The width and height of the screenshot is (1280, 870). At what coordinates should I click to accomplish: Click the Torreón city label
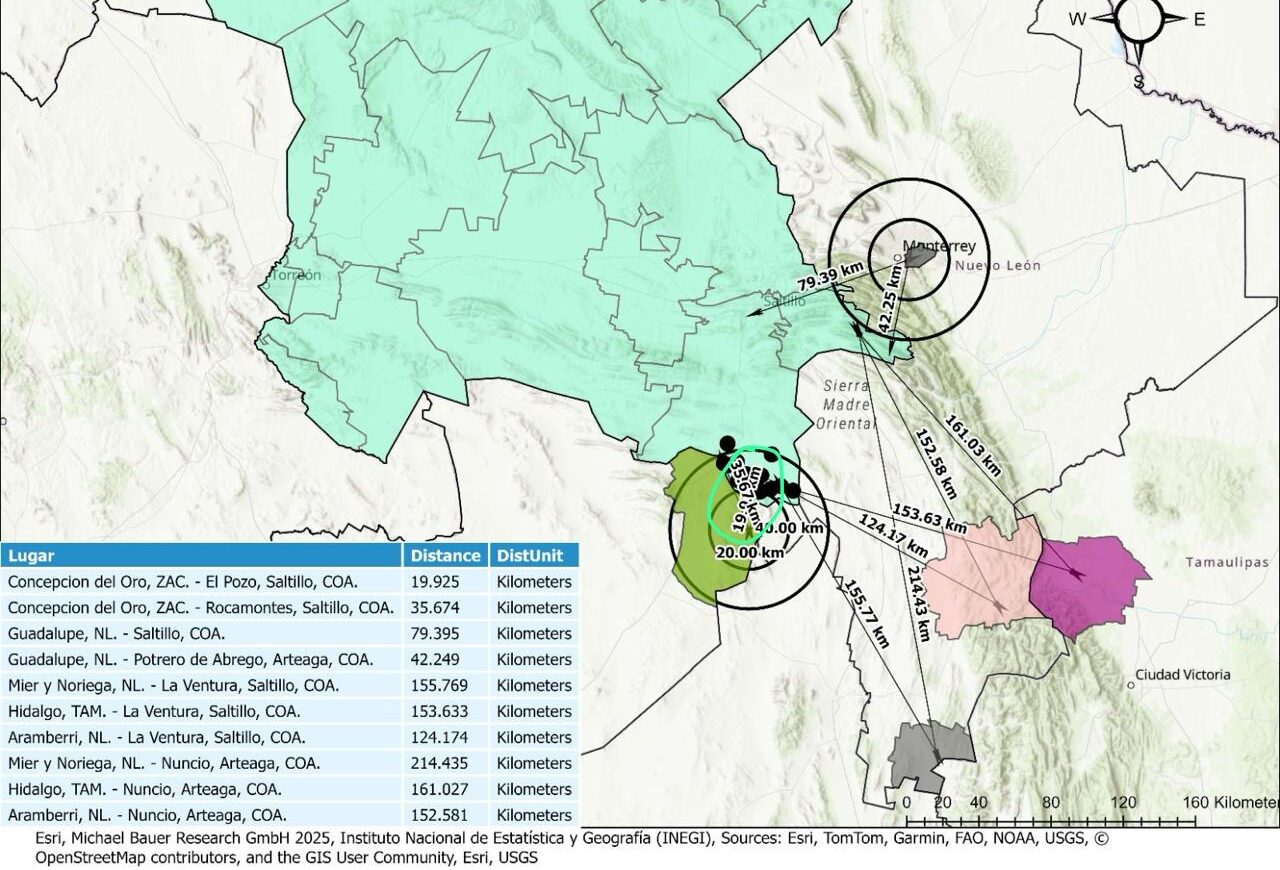(296, 275)
